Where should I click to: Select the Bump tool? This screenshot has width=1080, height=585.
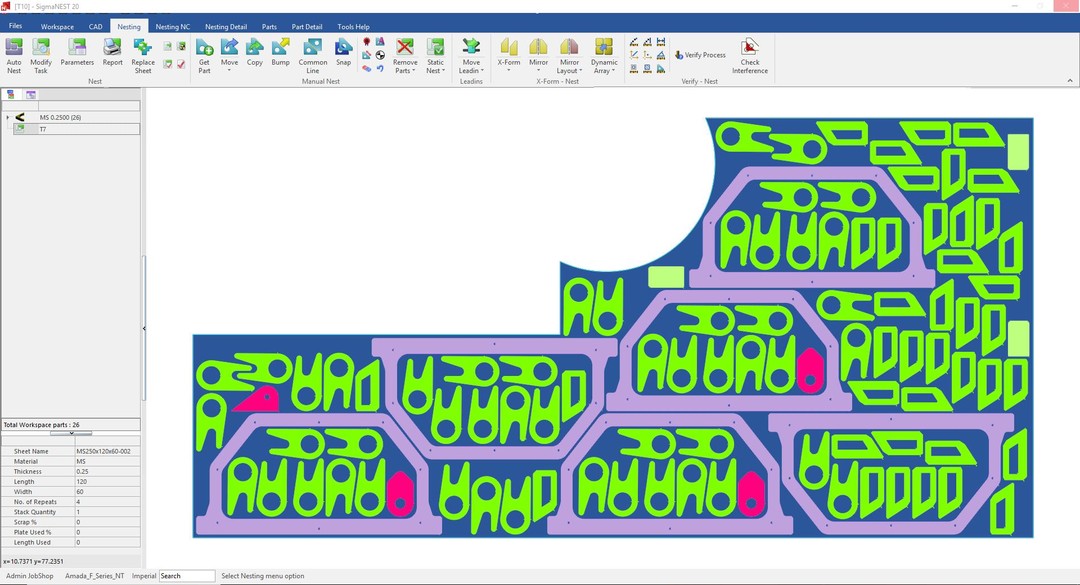click(x=281, y=54)
